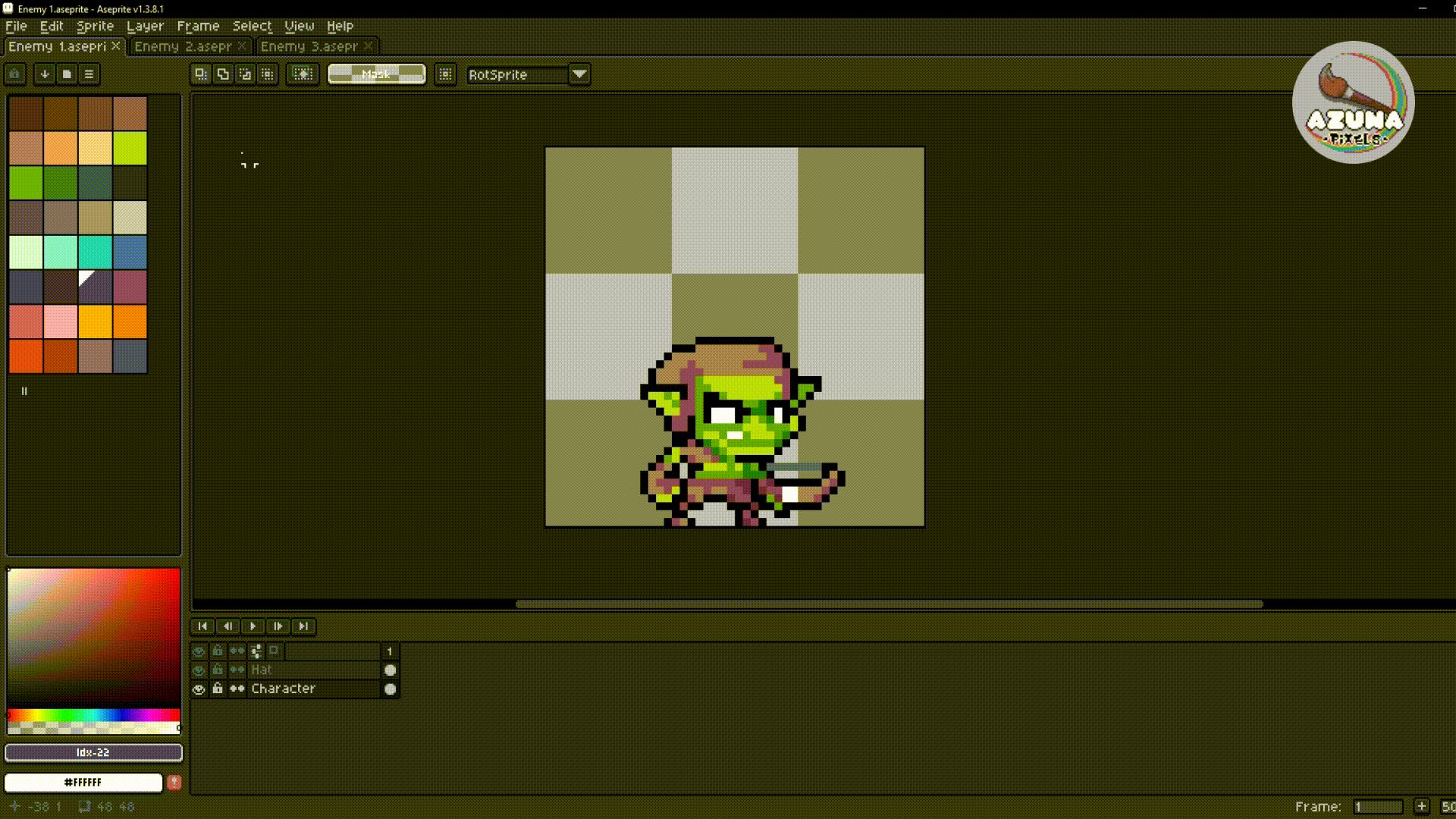Hide the Character layer with eye icon
This screenshot has height=819, width=1456.
tap(199, 689)
